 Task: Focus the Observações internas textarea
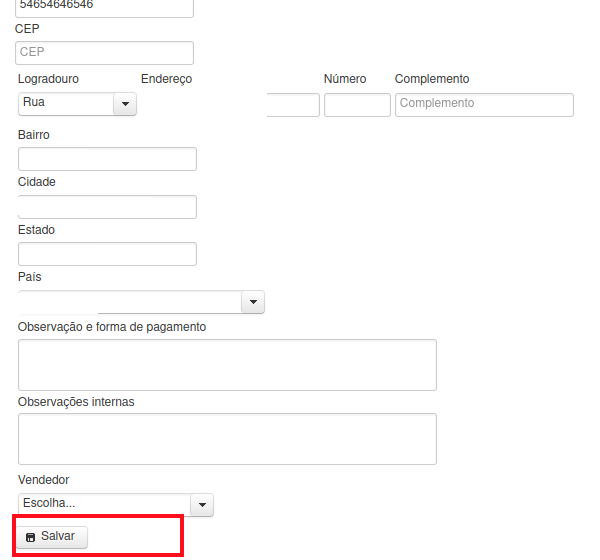tap(227, 439)
